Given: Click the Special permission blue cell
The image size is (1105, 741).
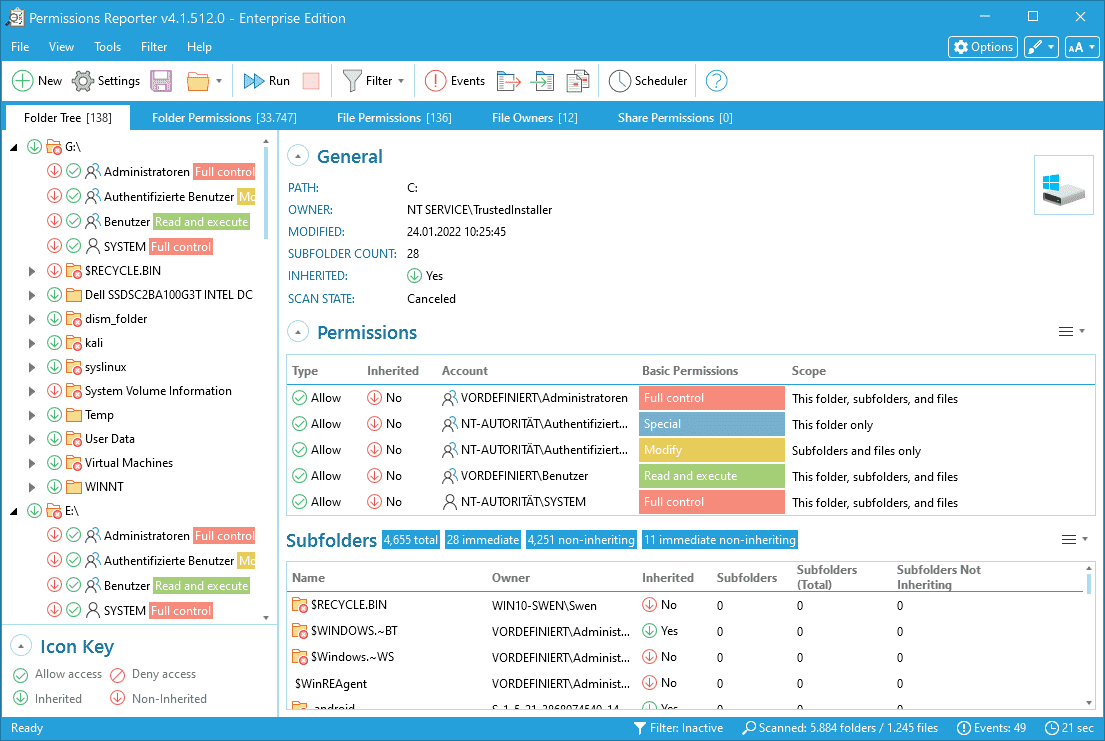Looking at the screenshot, I should (712, 424).
